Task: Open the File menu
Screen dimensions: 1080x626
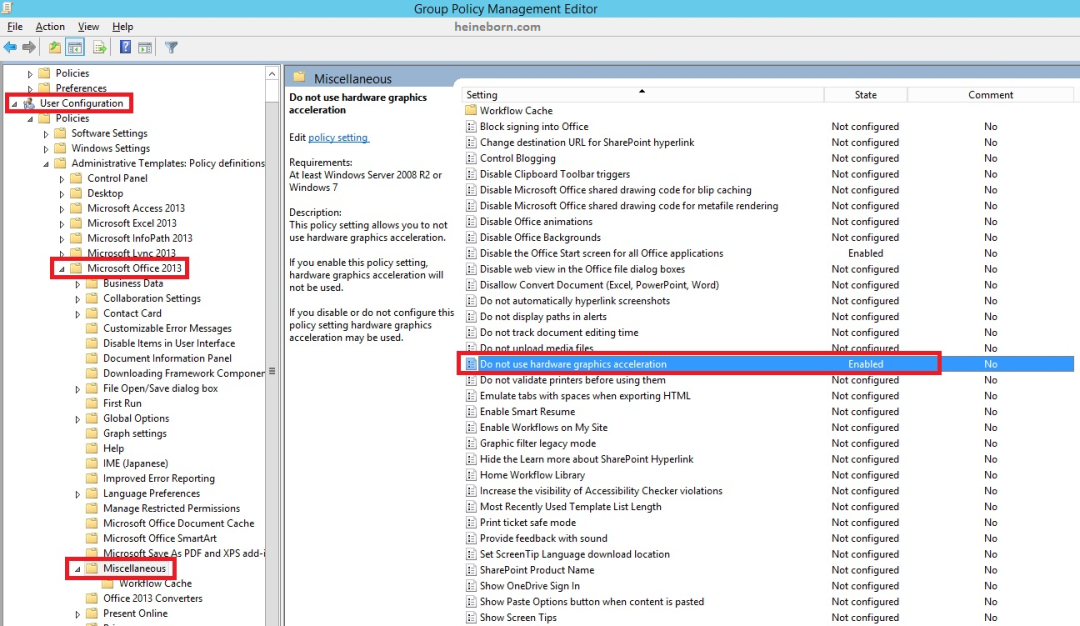Action: tap(14, 26)
